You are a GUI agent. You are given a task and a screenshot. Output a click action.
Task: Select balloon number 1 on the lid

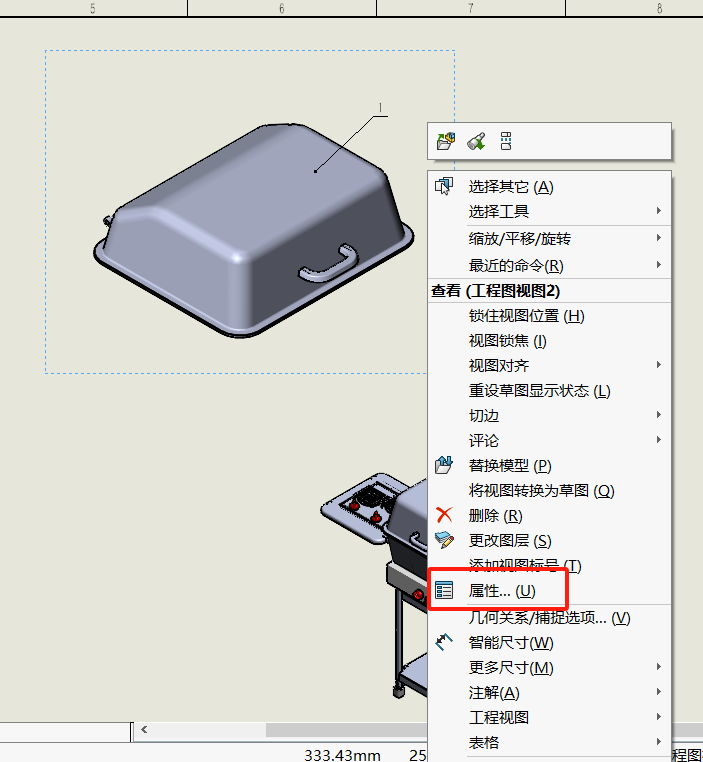[x=380, y=107]
